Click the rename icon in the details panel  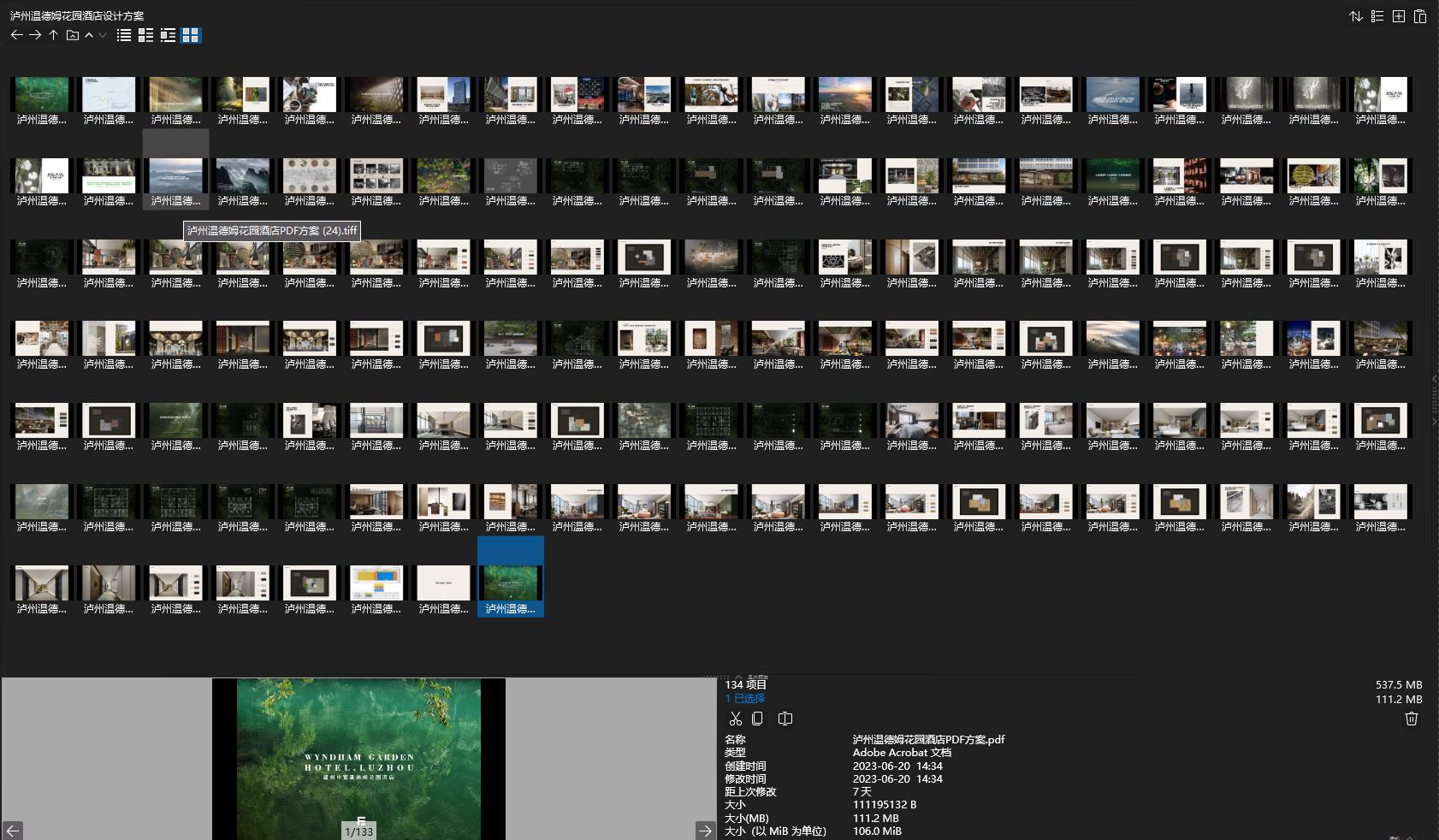785,719
